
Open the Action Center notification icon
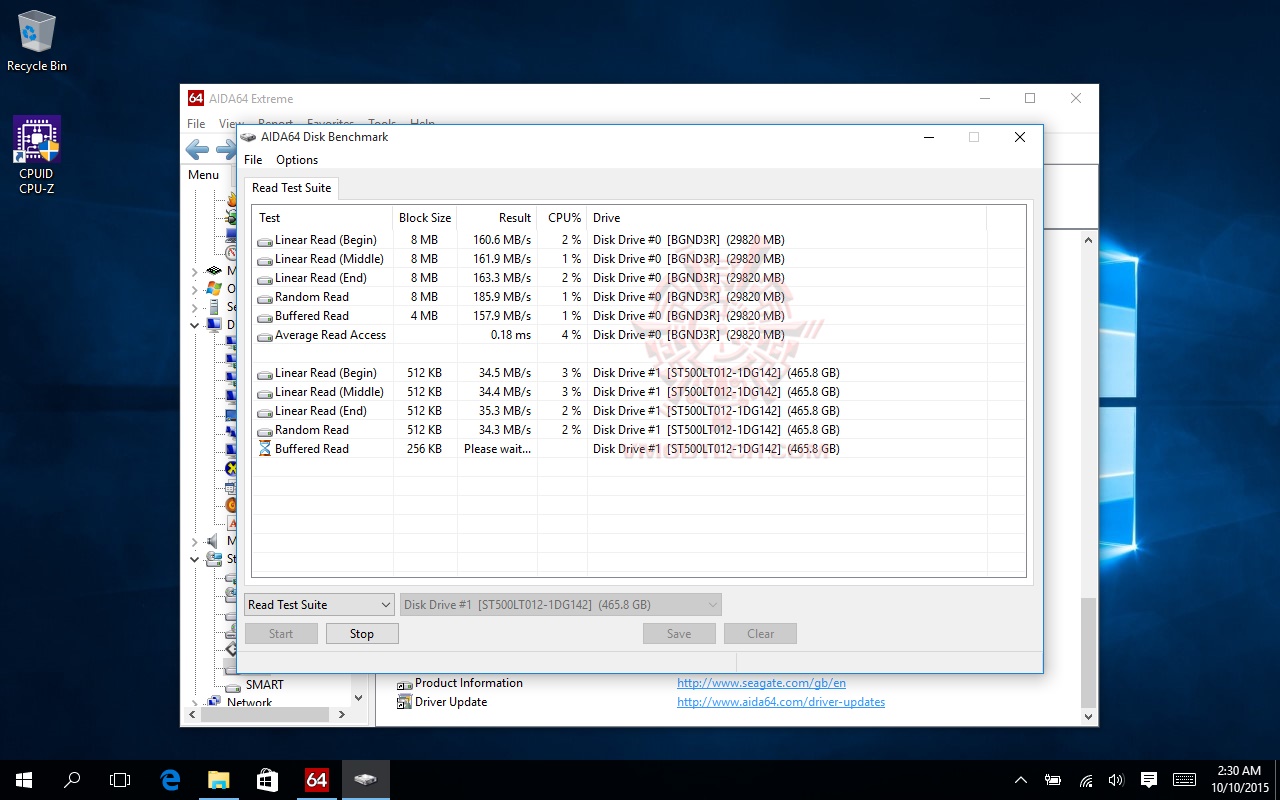click(1149, 780)
